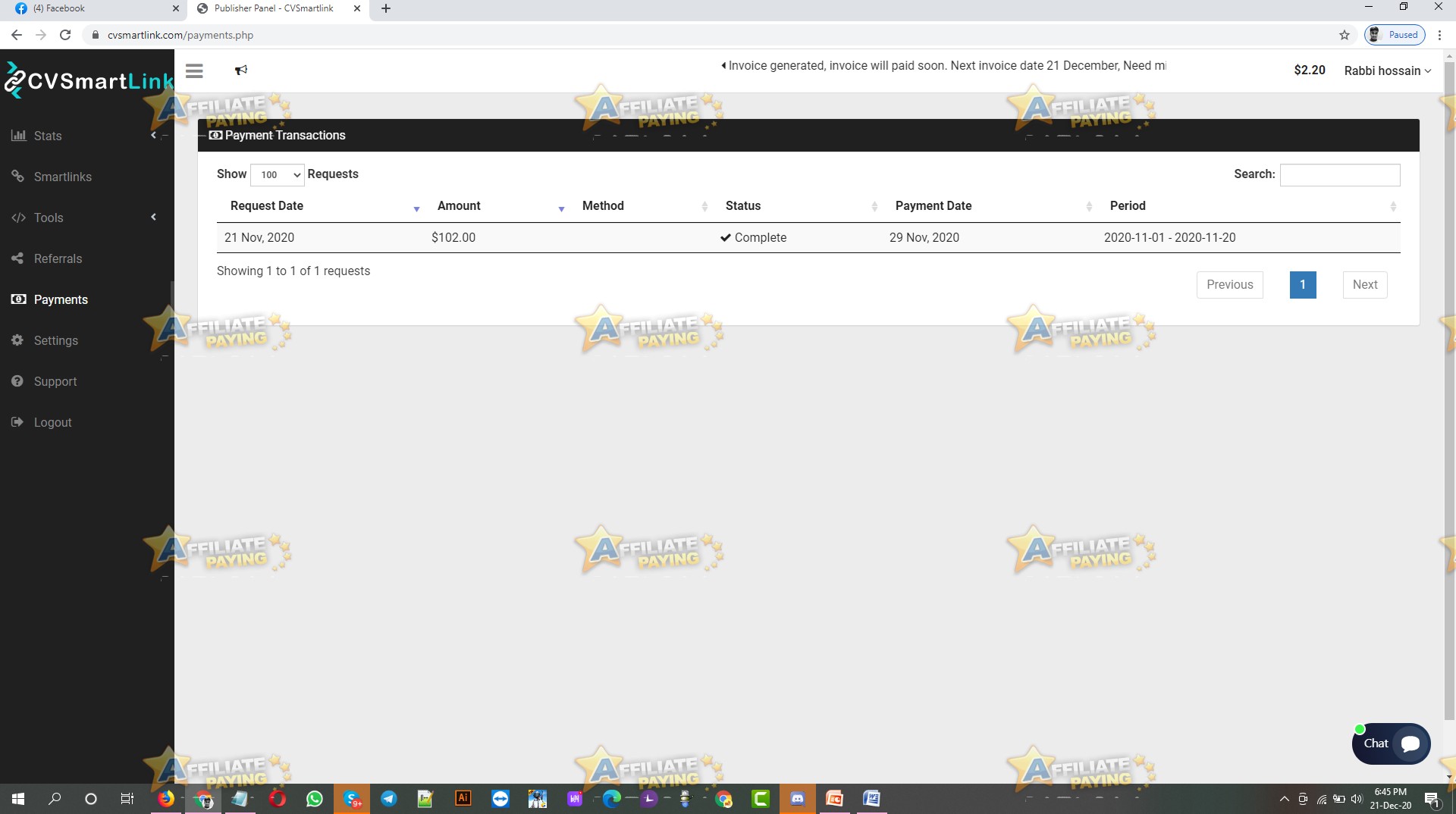Sort by Status column
Screen dimensions: 1456x814
tap(797, 206)
